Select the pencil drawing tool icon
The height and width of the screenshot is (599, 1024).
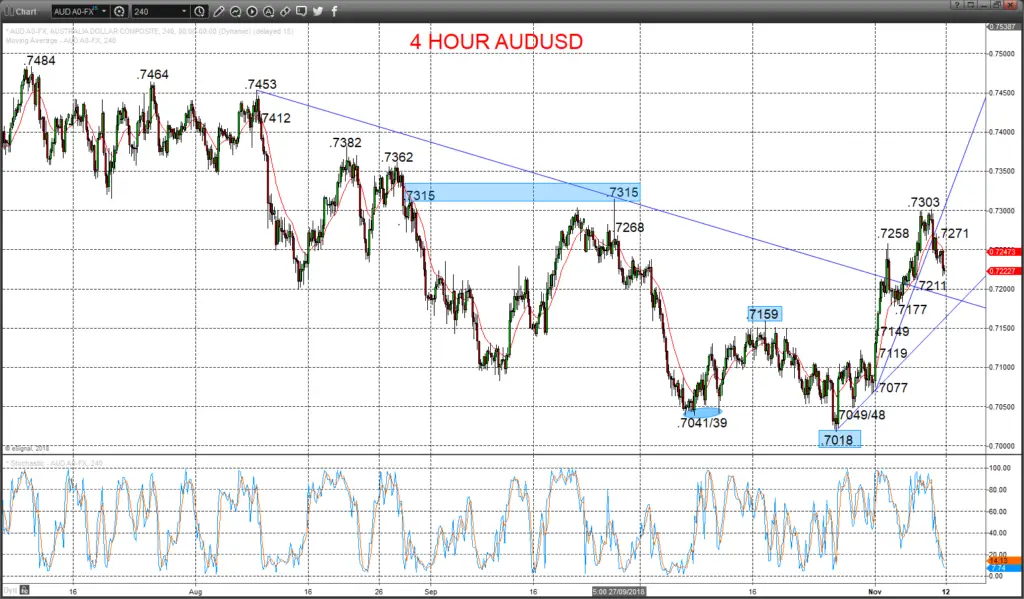[x=219, y=11]
